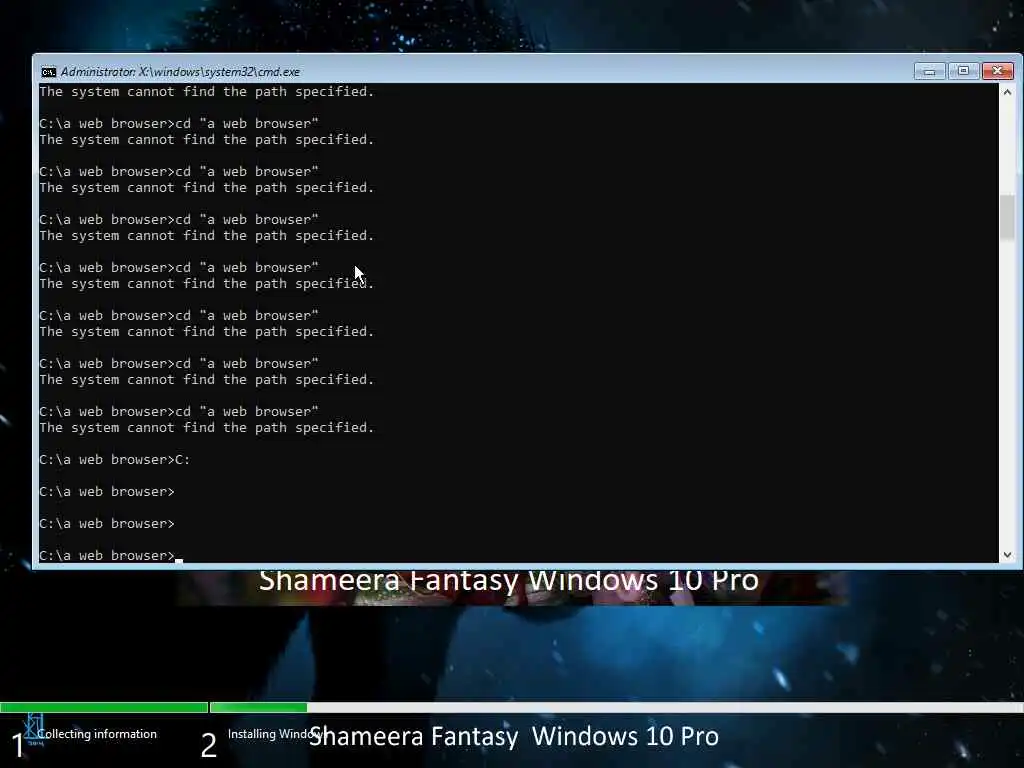Screen dimensions: 1024x768
Task: Click the console scrollbar down arrow
Action: click(x=1007, y=554)
